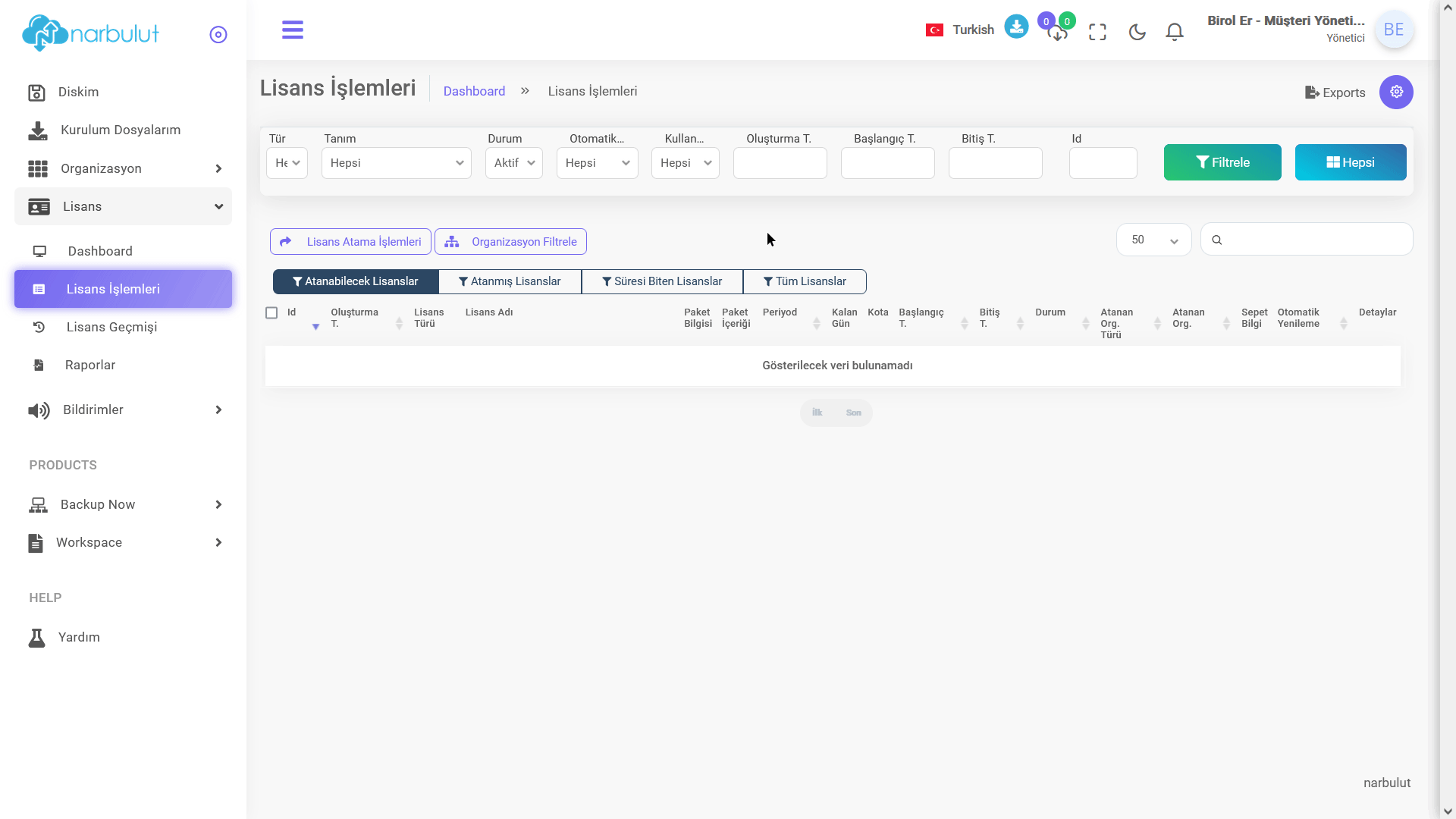
Task: Switch to Atanmış Lisanslar tab
Action: pos(510,281)
